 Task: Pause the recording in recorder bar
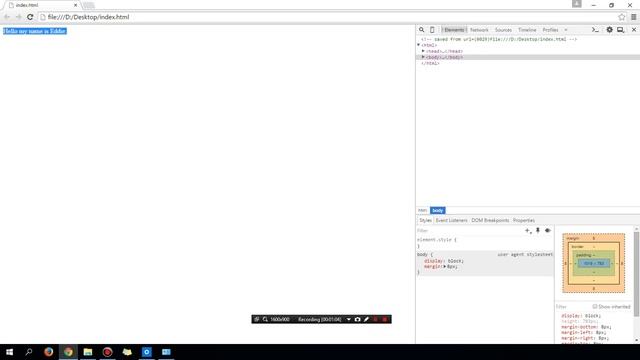click(376, 319)
